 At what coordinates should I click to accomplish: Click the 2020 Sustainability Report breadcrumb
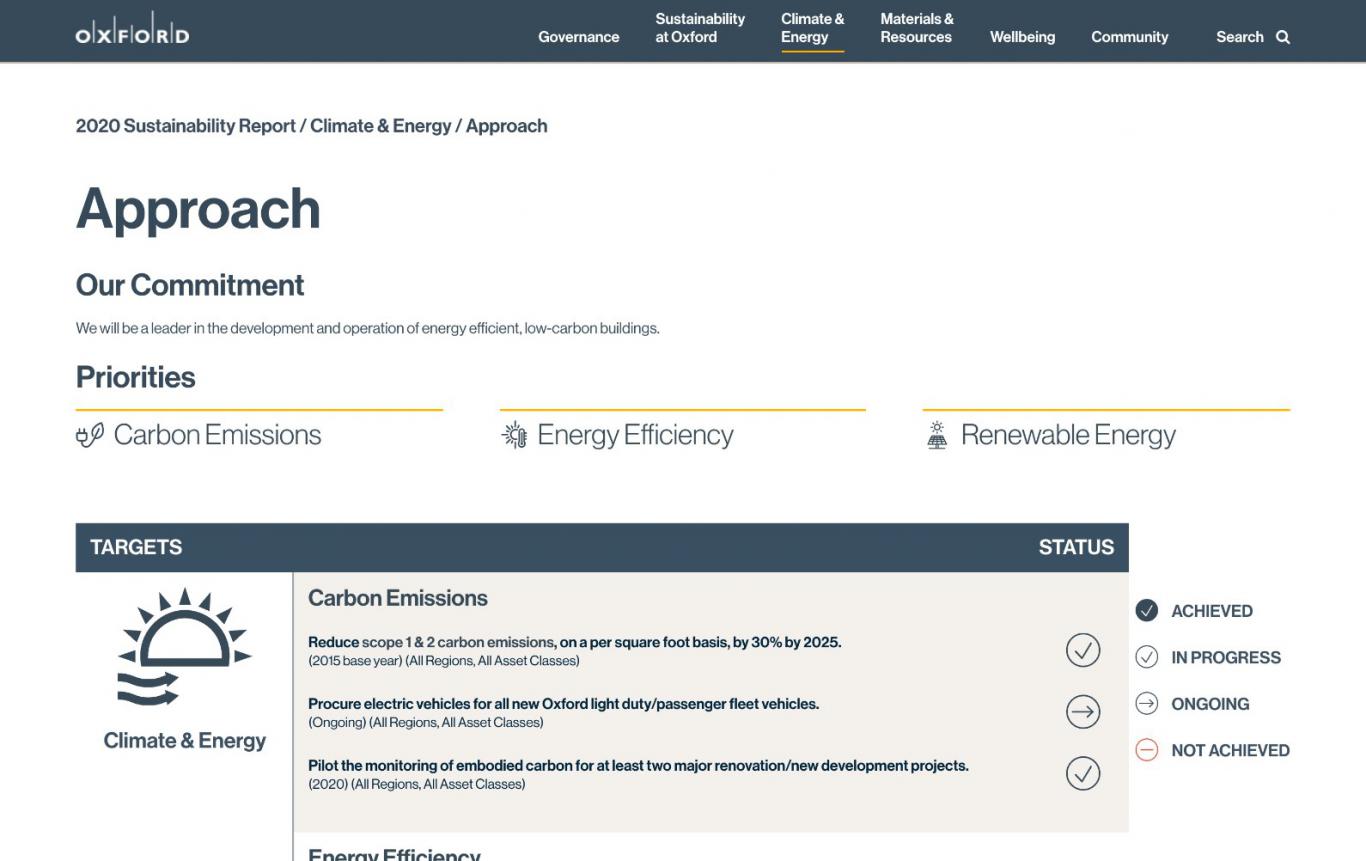[186, 126]
